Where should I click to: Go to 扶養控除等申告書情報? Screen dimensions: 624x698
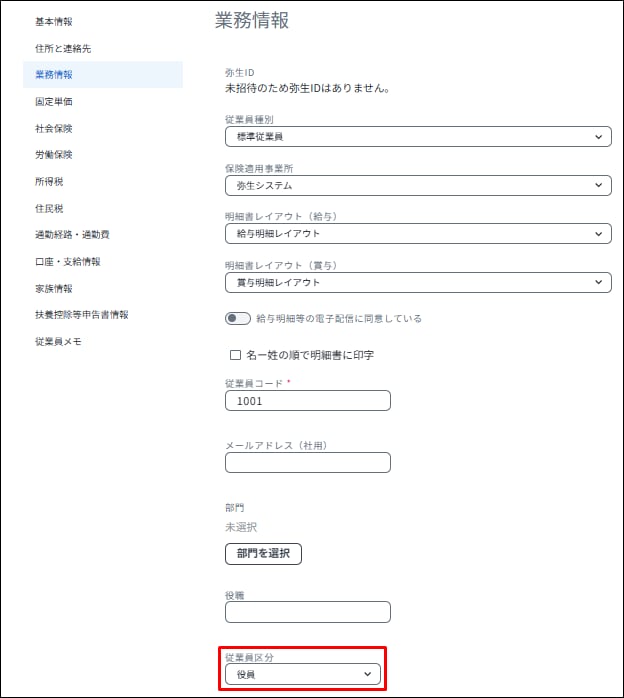[x=82, y=314]
